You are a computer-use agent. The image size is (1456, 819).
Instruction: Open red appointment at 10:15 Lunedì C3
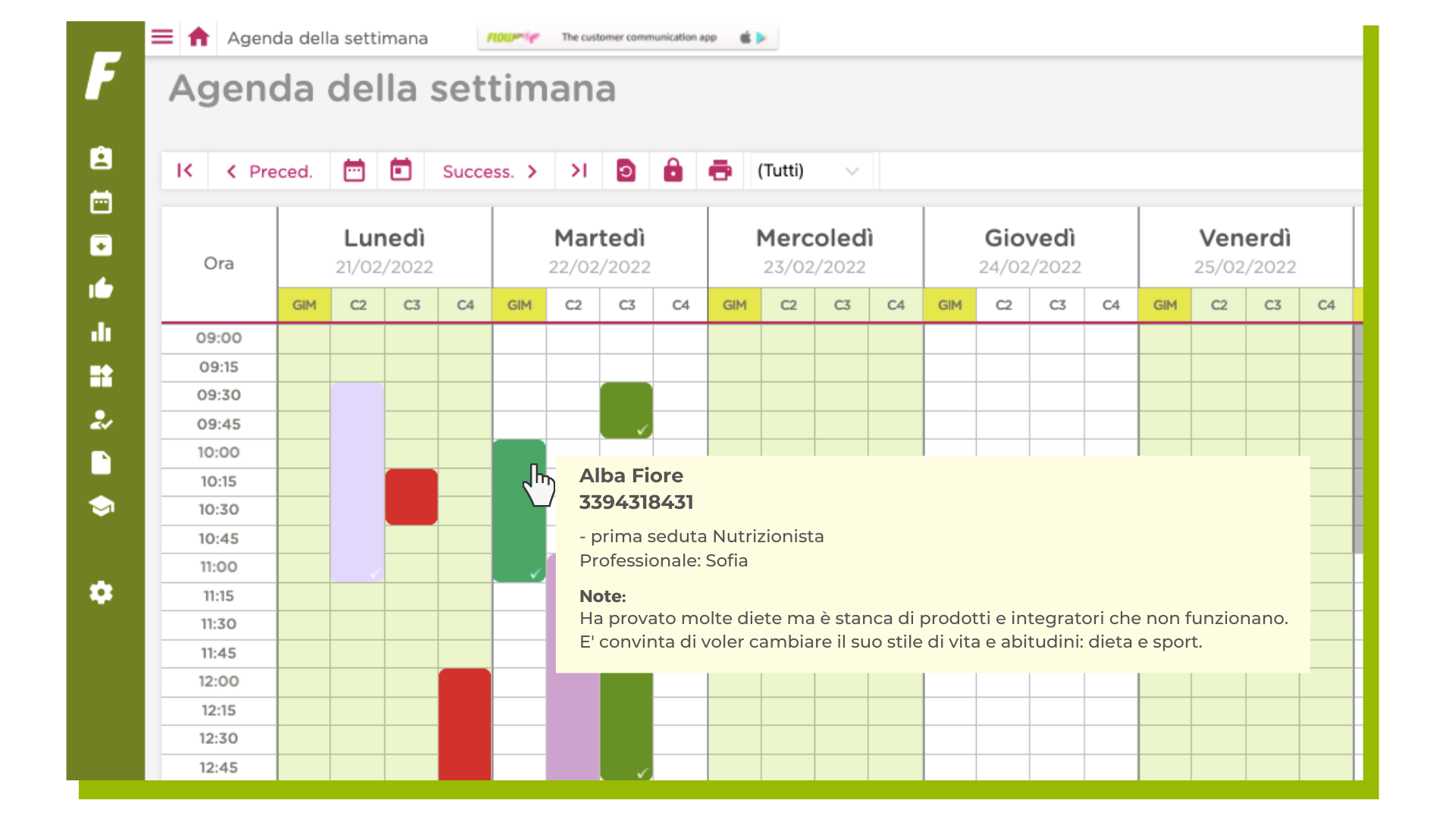click(x=412, y=497)
